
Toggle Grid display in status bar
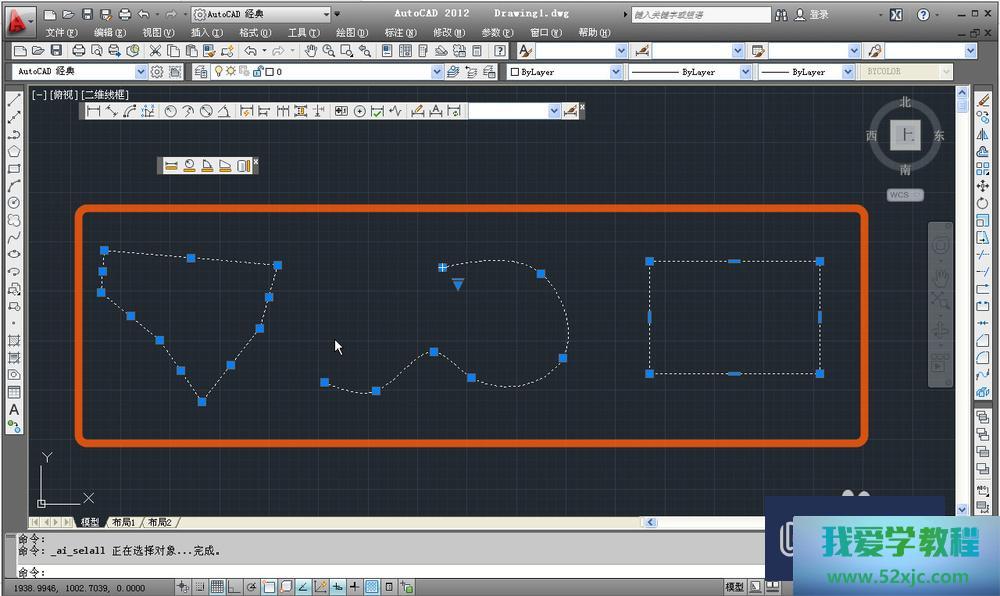click(x=216, y=587)
